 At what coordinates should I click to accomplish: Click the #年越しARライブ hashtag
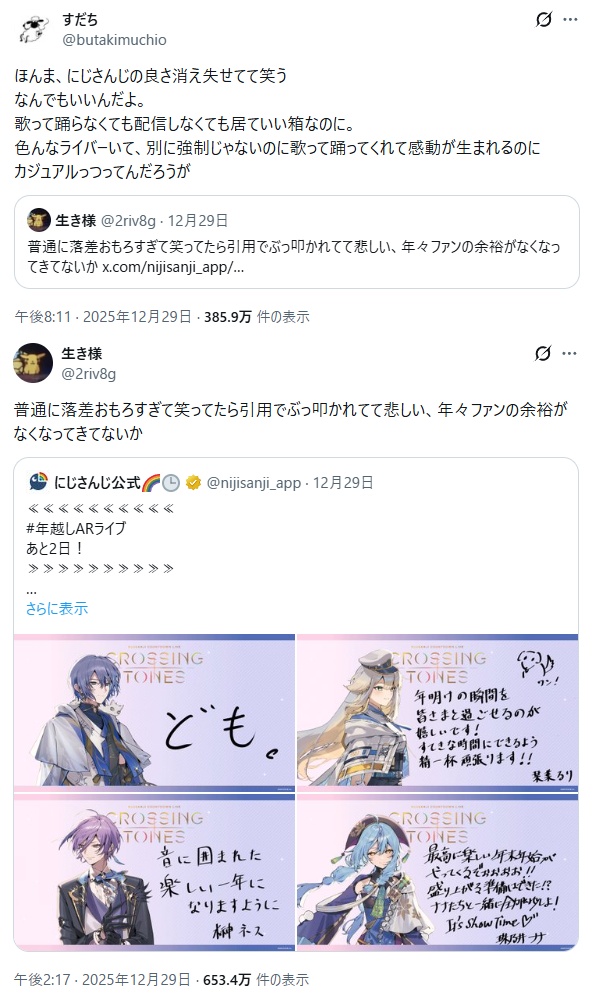76,528
